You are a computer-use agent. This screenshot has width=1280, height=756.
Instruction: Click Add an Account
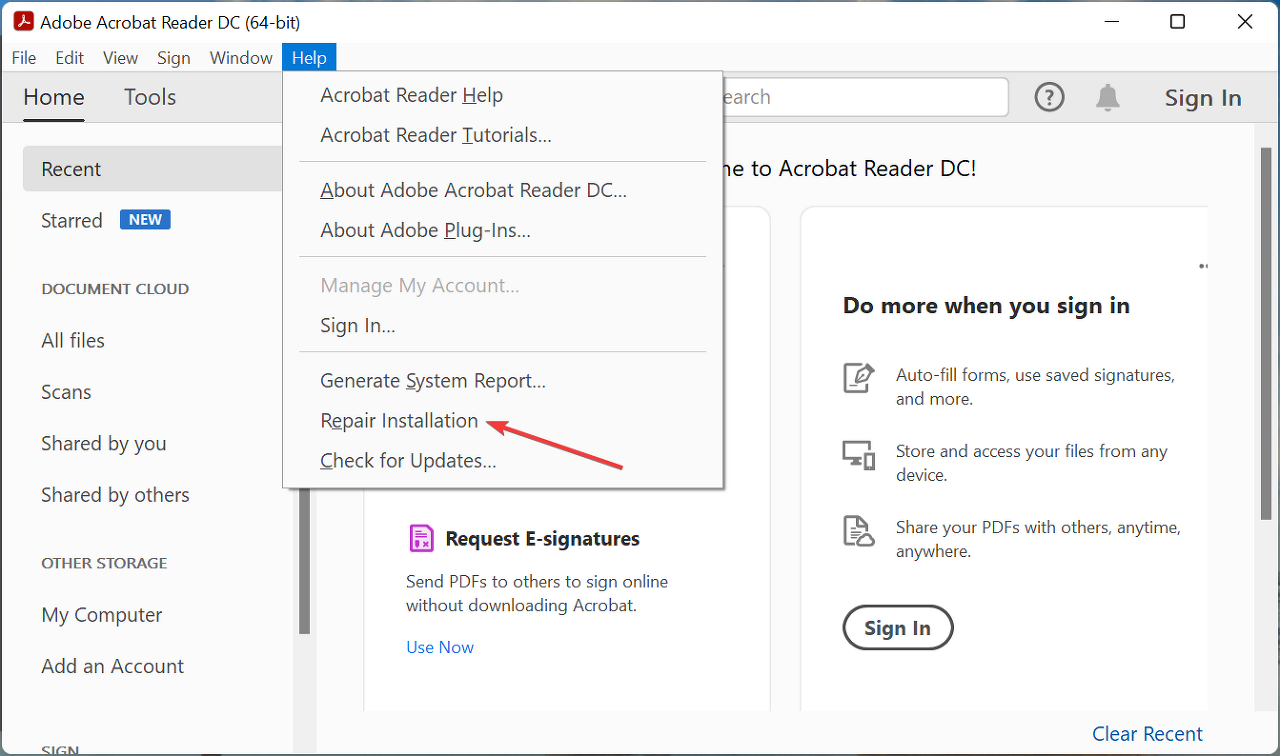[113, 666]
